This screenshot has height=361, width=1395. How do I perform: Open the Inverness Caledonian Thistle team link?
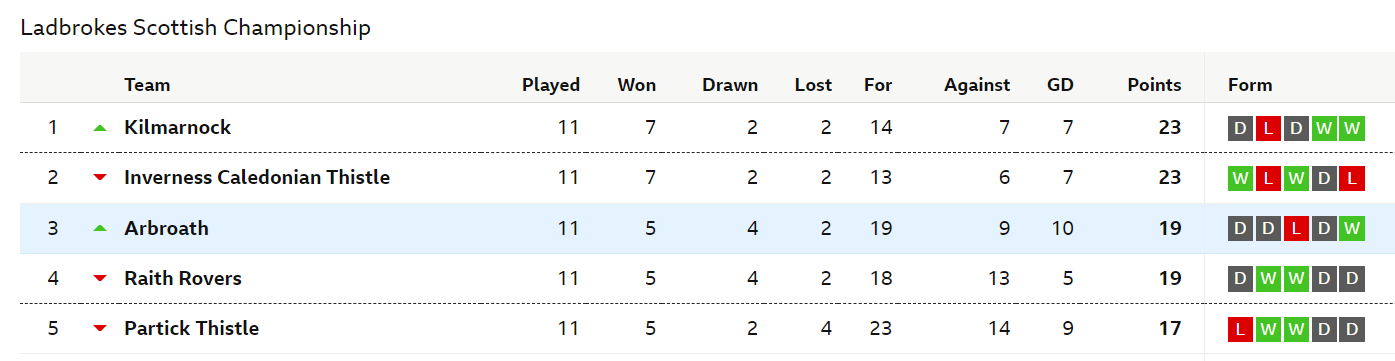pyautogui.click(x=257, y=177)
